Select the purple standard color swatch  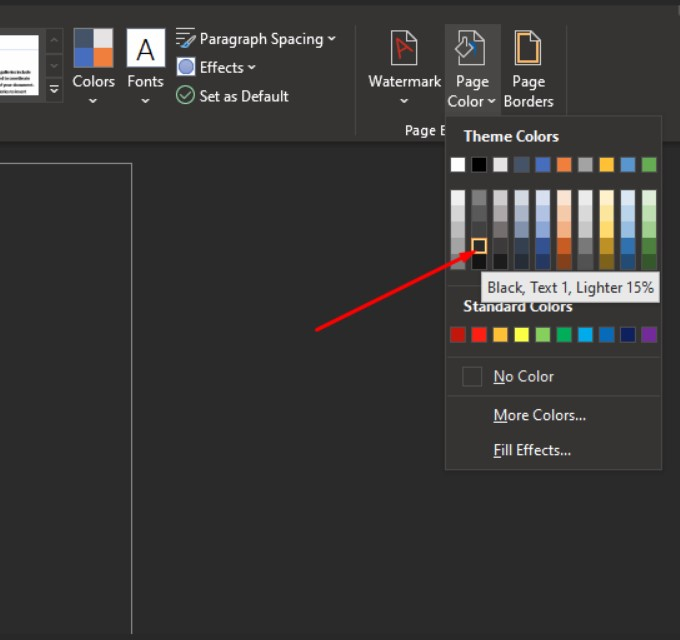click(649, 335)
